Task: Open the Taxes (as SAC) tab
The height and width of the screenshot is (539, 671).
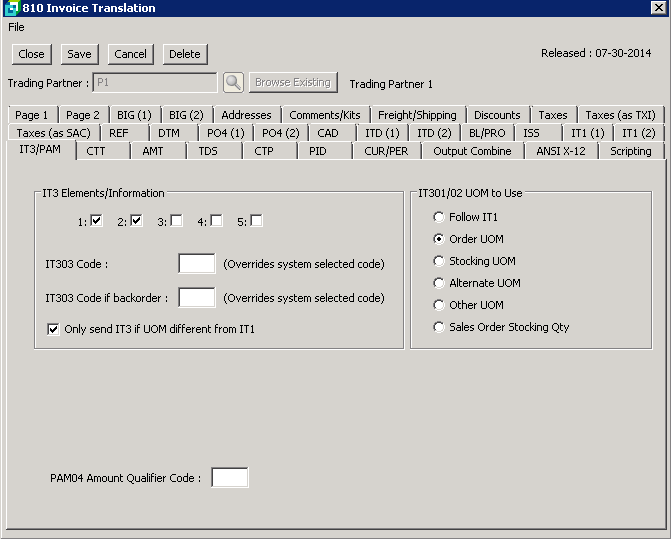Action: (x=53, y=133)
